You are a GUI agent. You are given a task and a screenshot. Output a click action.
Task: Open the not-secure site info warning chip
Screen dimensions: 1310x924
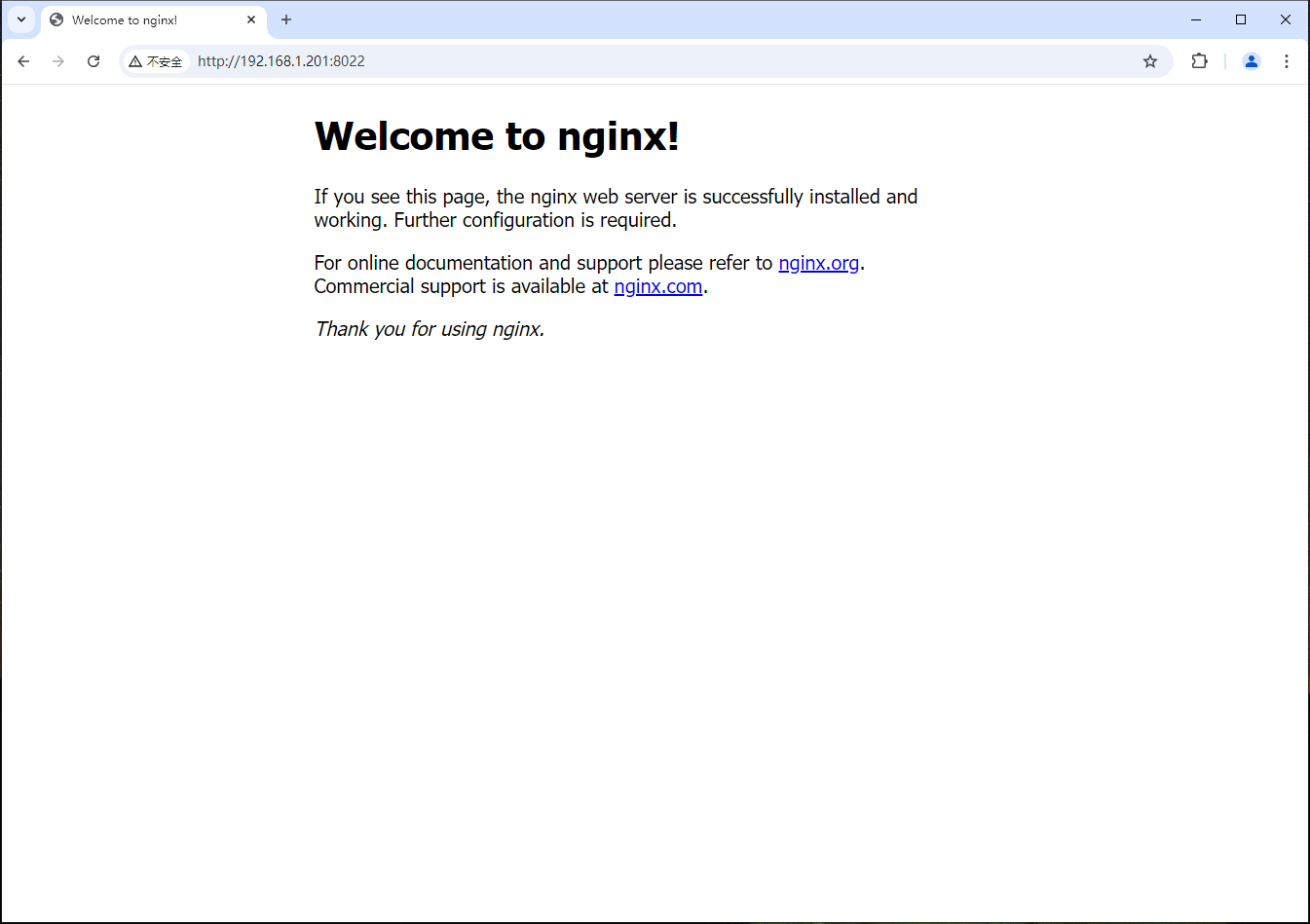coord(156,61)
